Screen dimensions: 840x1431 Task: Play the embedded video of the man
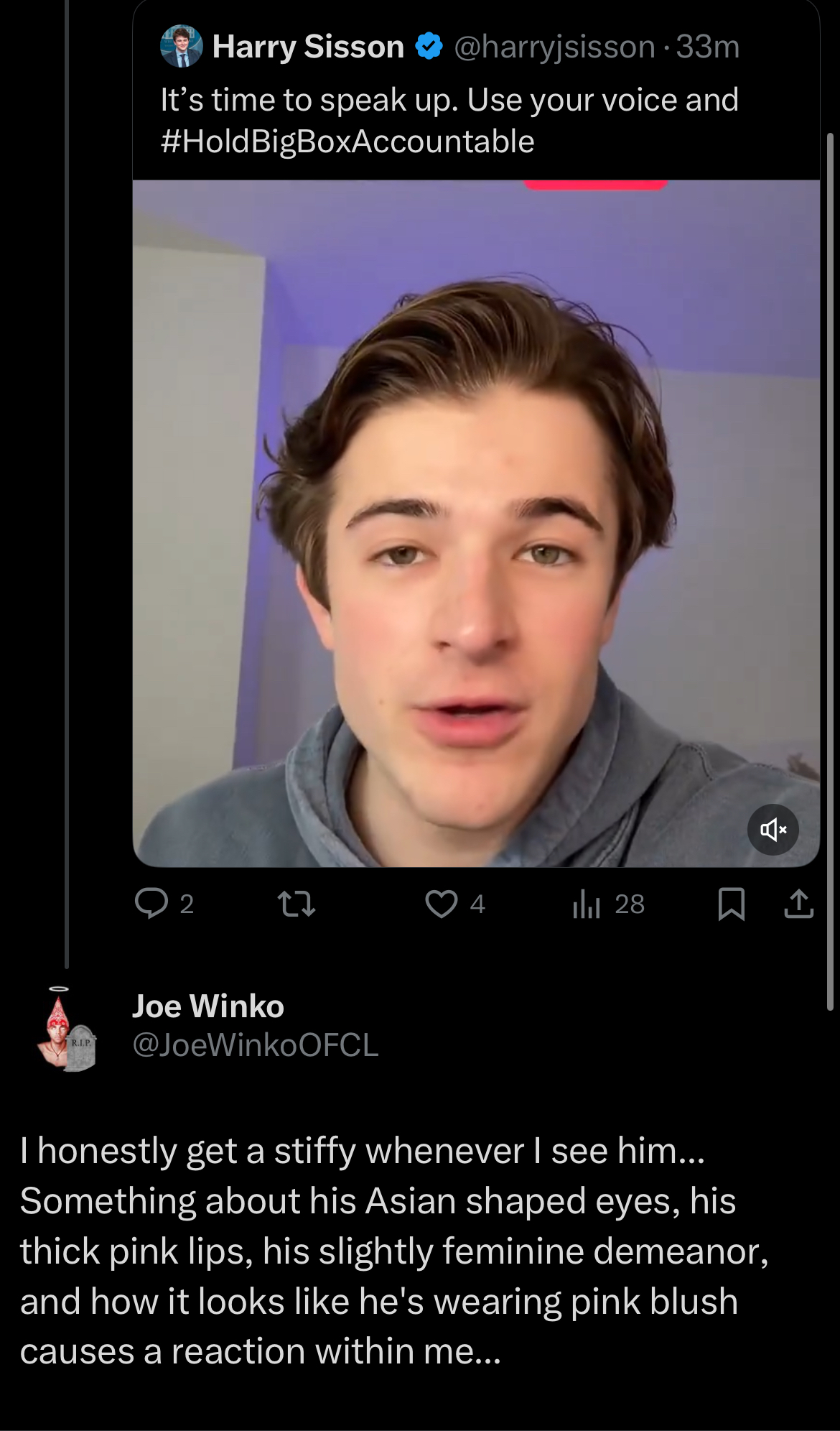pyautogui.click(x=476, y=524)
